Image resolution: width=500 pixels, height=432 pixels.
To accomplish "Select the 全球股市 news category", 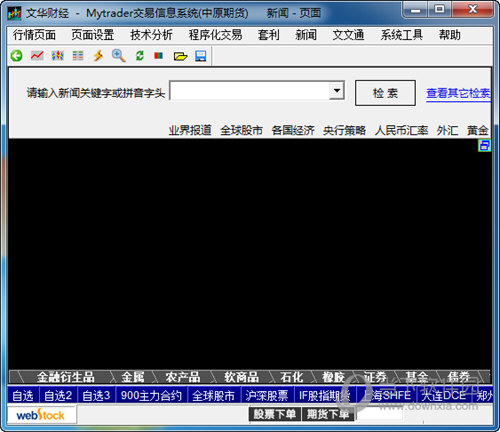I will click(241, 130).
